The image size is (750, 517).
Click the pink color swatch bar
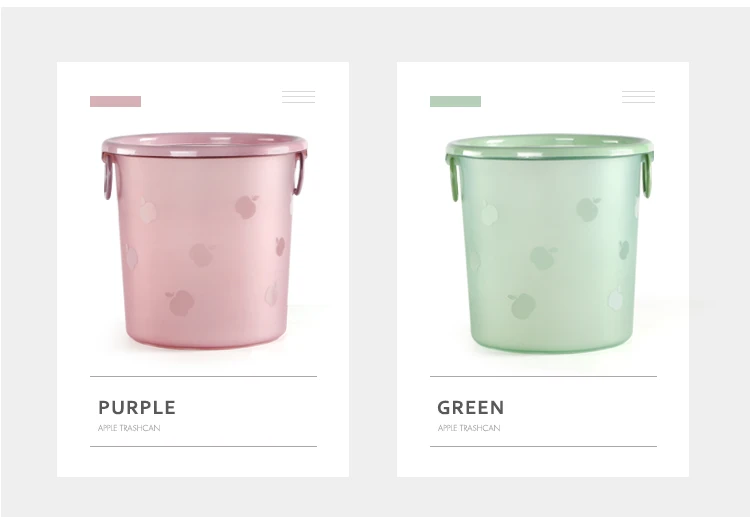pyautogui.click(x=115, y=101)
